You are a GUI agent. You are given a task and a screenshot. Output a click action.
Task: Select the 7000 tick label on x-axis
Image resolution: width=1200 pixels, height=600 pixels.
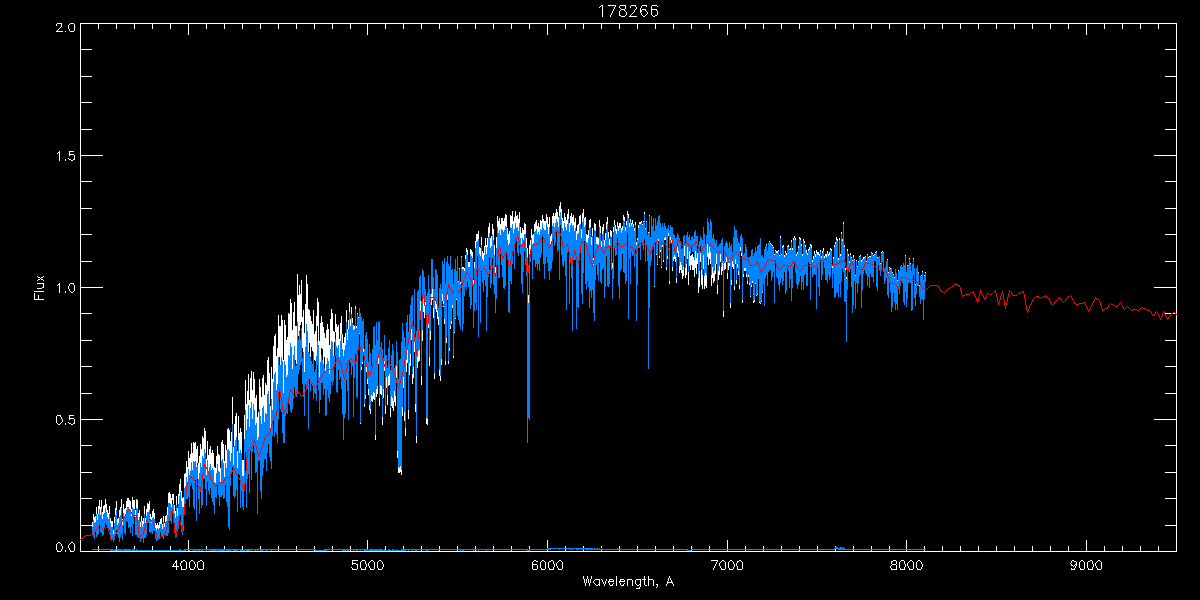click(x=727, y=564)
